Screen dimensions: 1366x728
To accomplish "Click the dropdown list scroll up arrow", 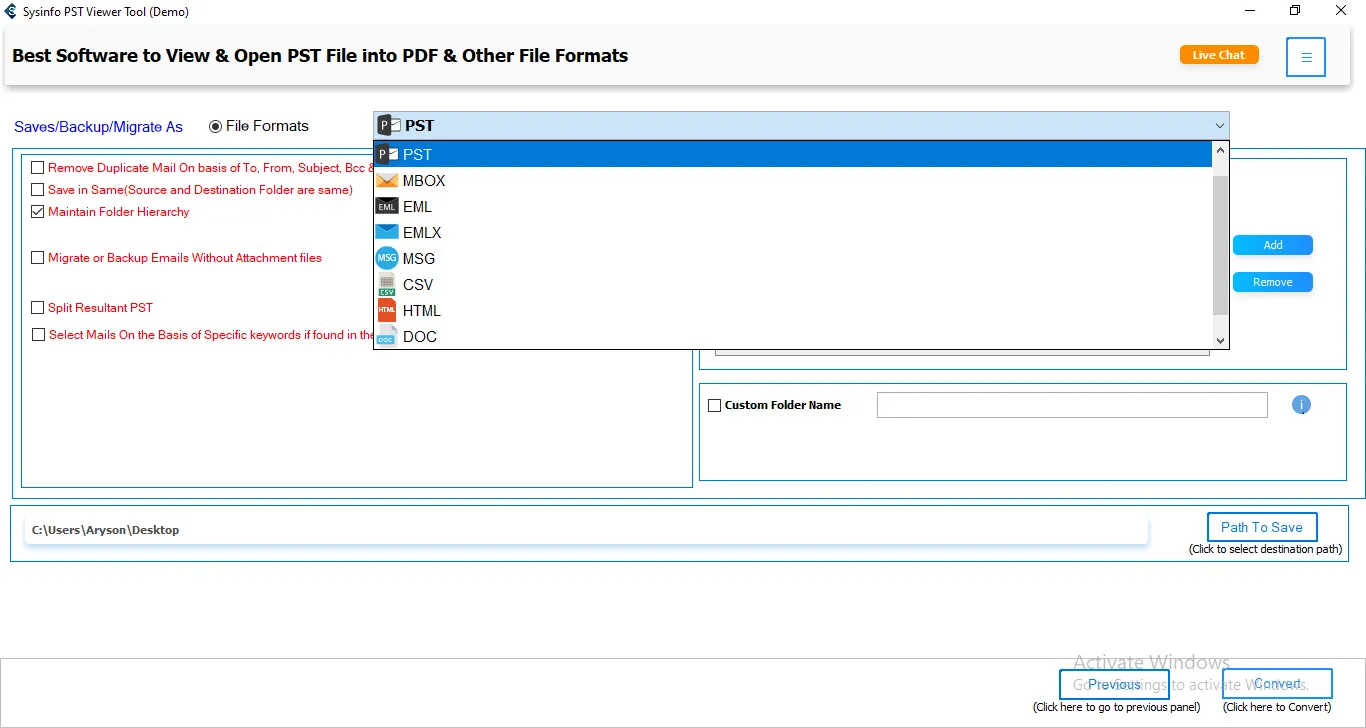I will [1220, 151].
